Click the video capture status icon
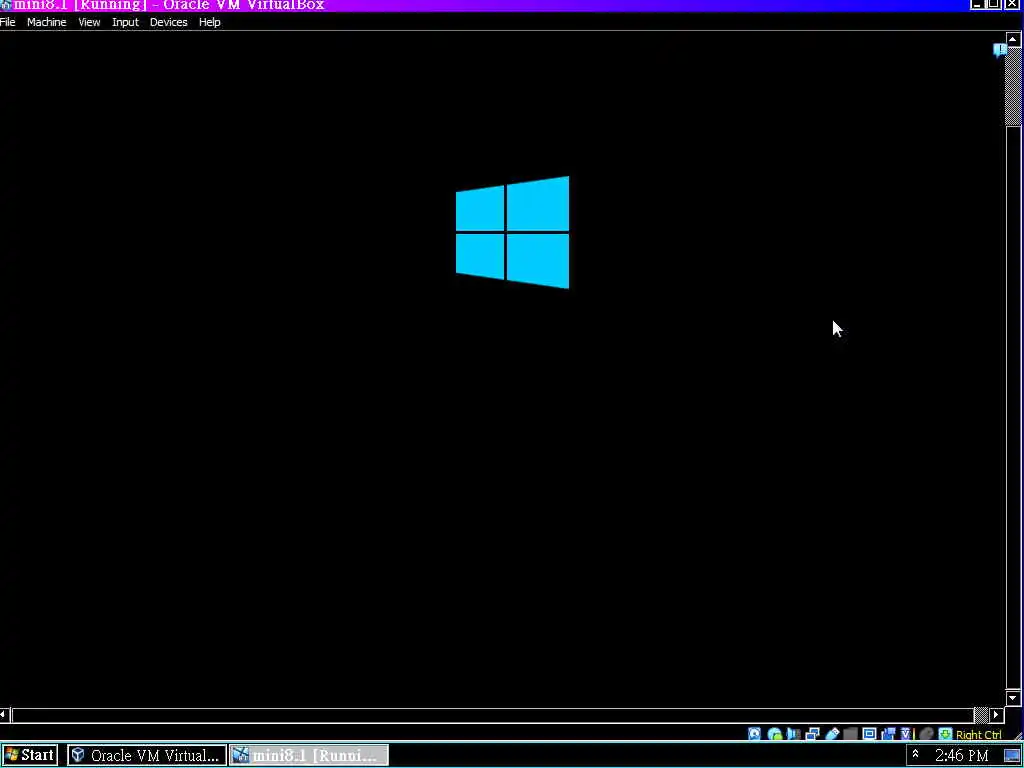1024x768 pixels. 888,734
